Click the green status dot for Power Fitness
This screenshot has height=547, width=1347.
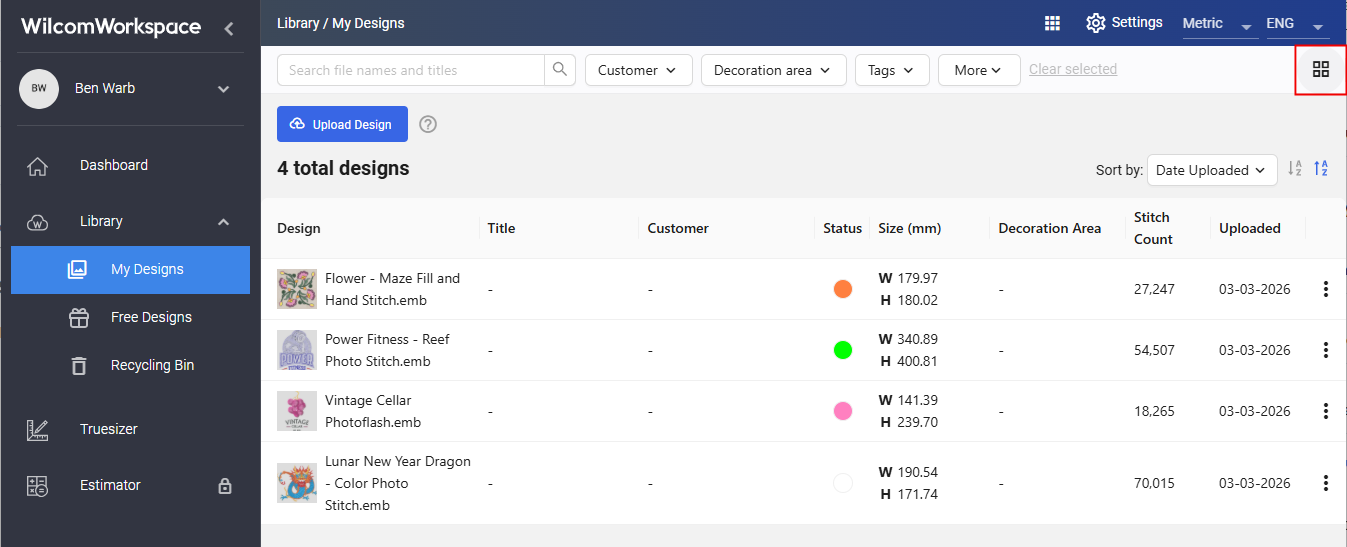(843, 350)
